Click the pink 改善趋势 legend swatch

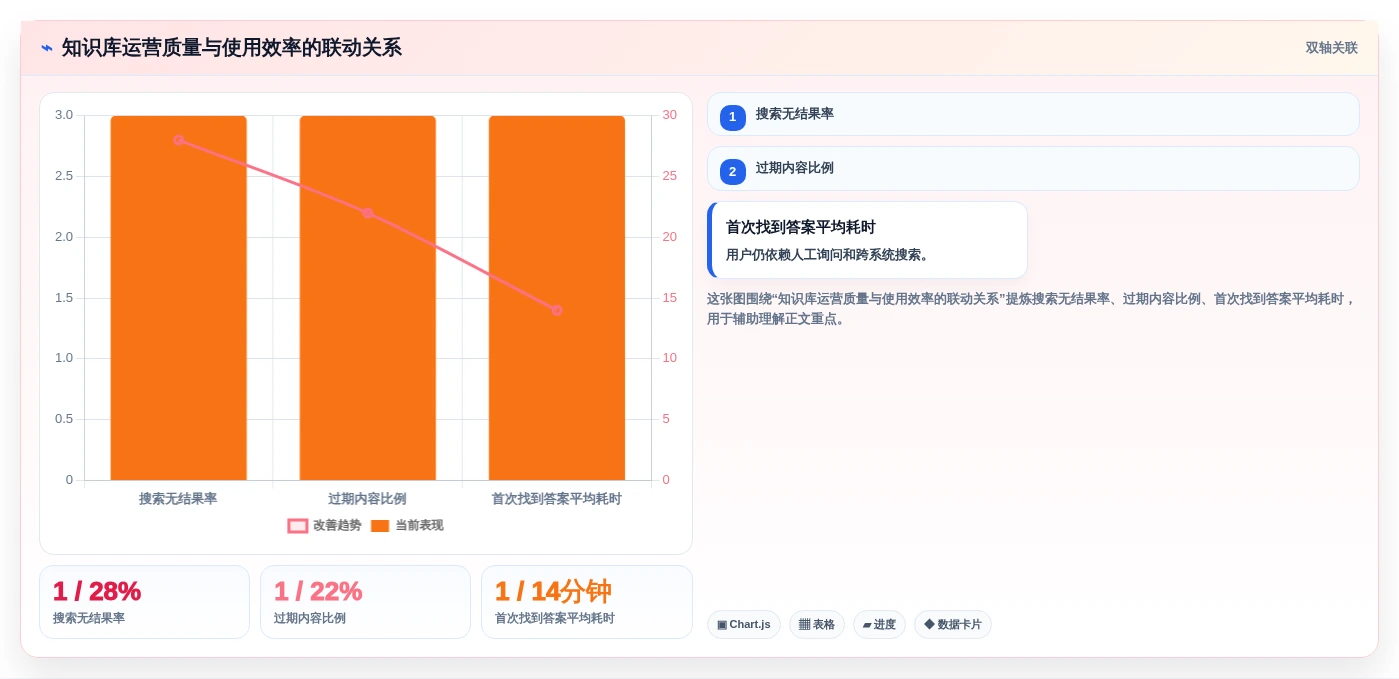[298, 526]
